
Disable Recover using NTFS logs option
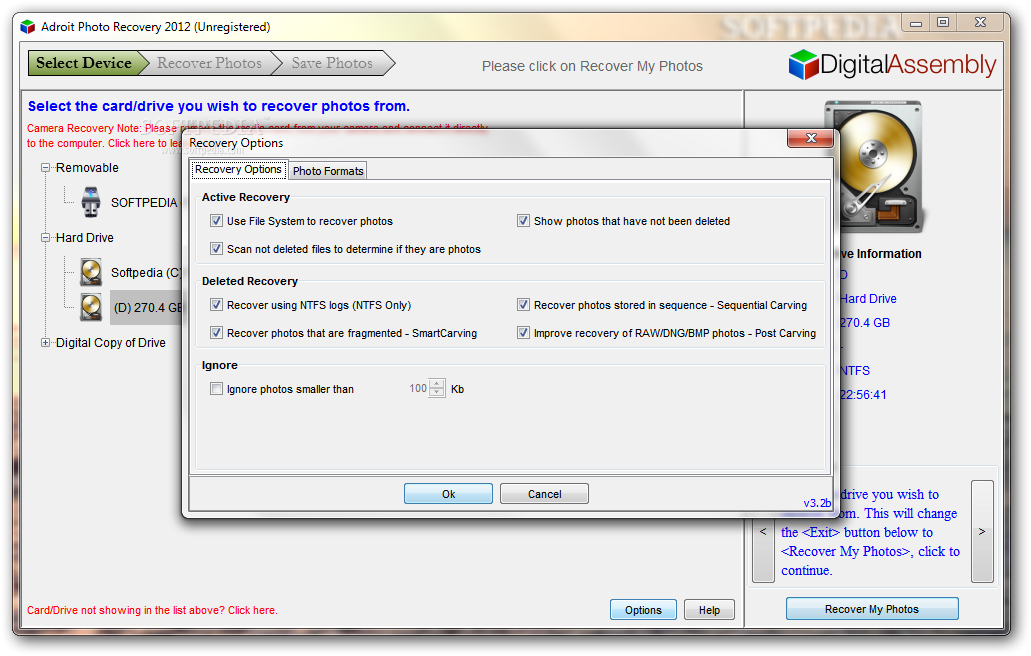216,305
